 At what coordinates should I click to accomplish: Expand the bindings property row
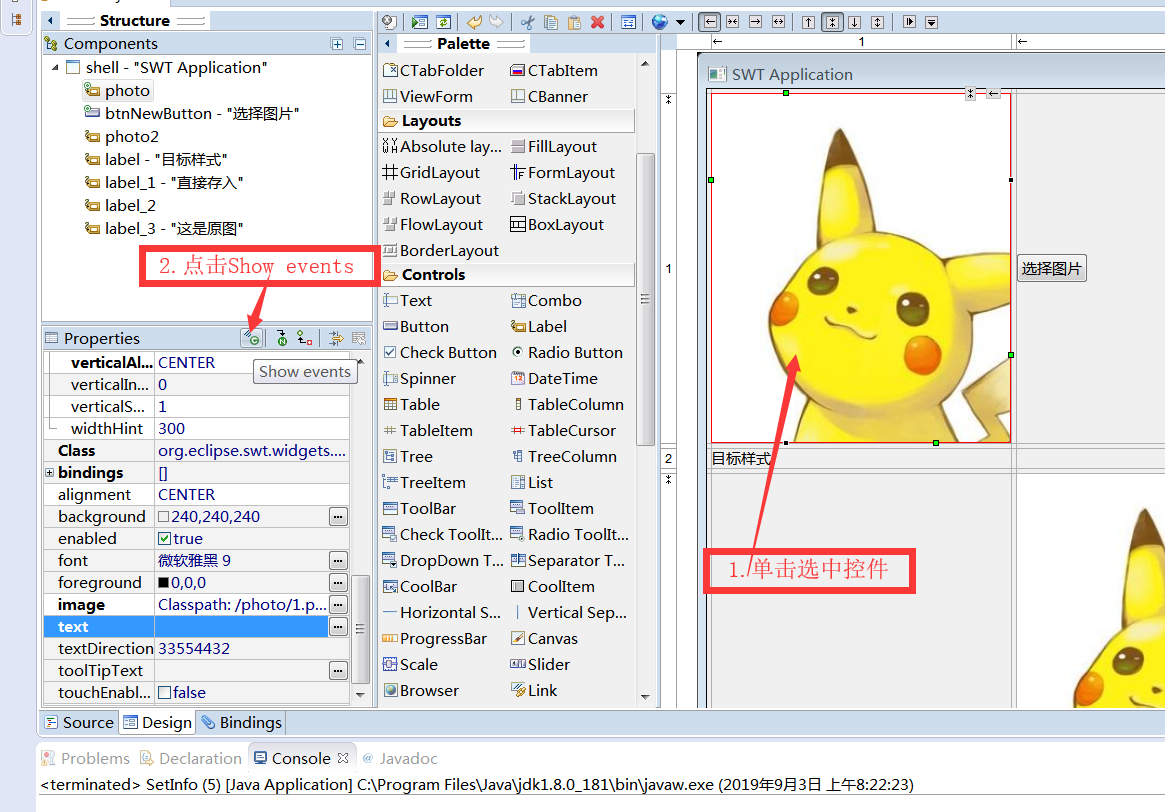point(49,472)
